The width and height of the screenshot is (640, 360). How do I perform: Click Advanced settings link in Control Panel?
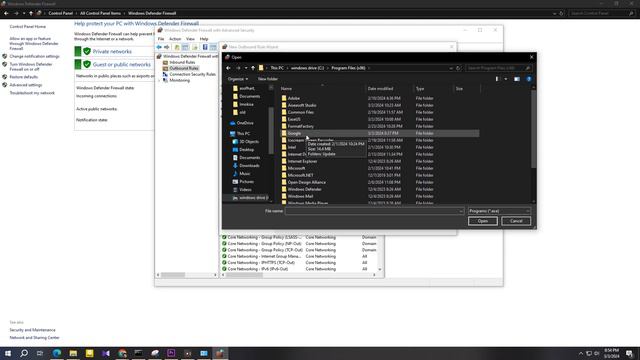26,85
